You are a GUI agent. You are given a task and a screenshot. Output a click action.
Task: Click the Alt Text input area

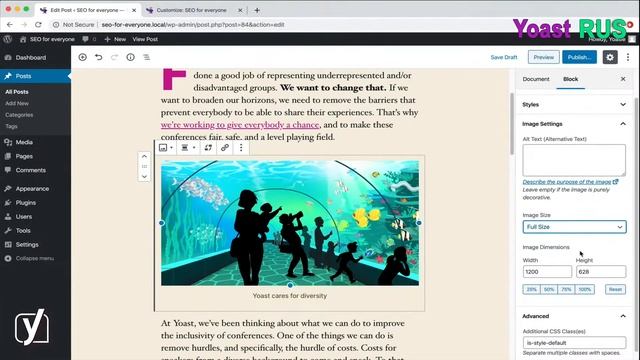click(574, 160)
